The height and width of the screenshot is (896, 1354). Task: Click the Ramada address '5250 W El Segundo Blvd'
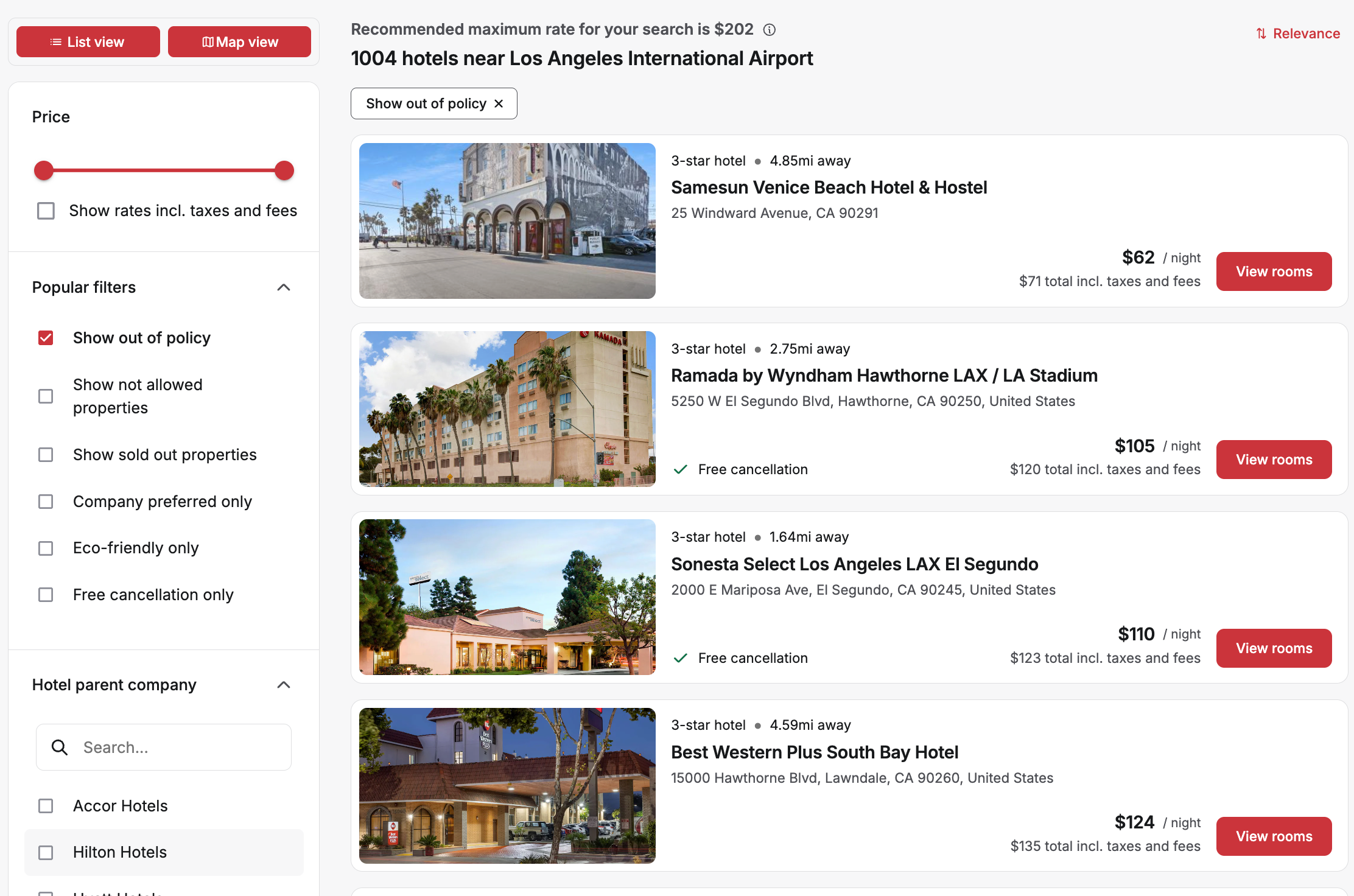point(873,401)
